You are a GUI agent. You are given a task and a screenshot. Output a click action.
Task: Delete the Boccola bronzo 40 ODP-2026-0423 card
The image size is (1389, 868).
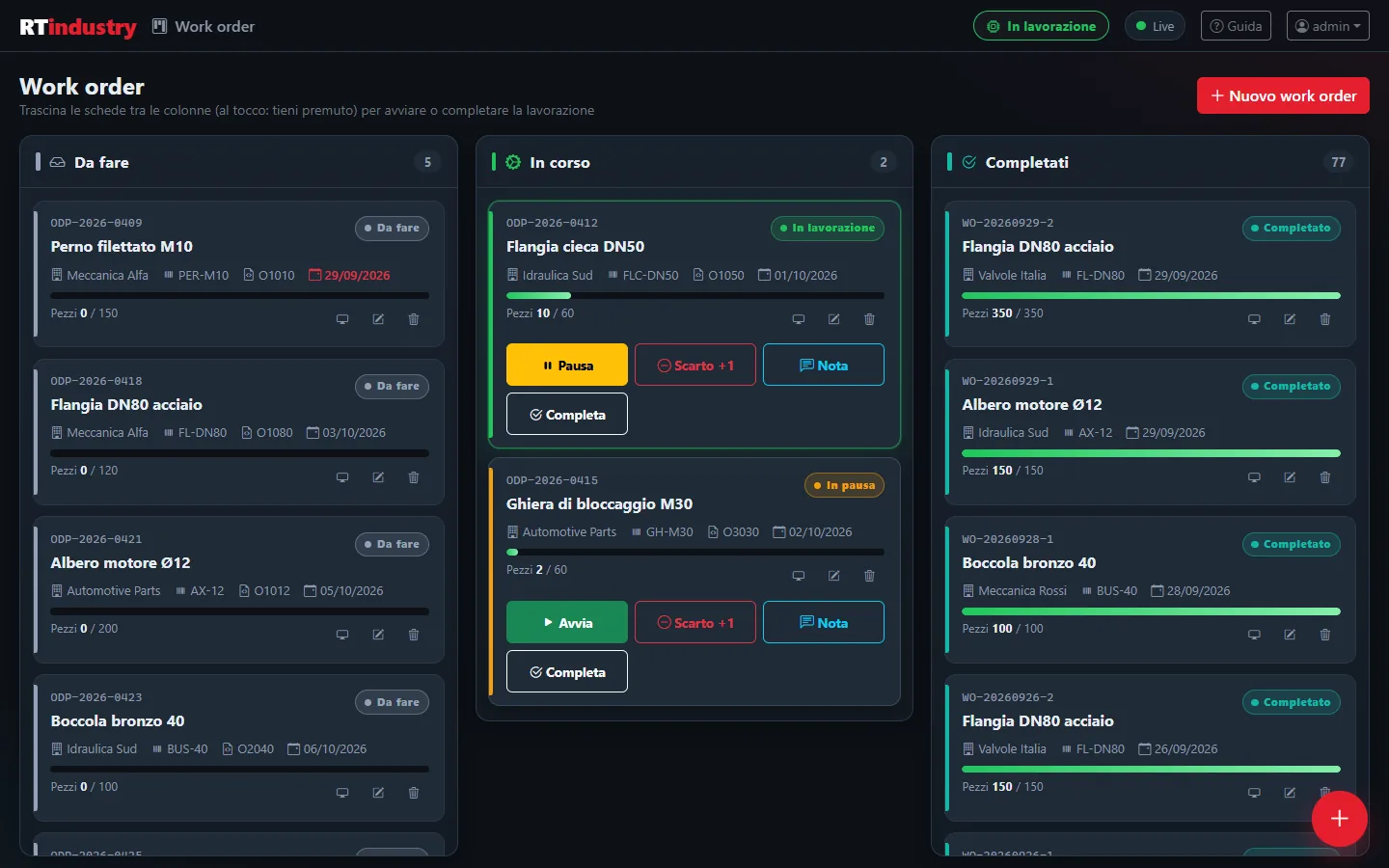point(414,793)
